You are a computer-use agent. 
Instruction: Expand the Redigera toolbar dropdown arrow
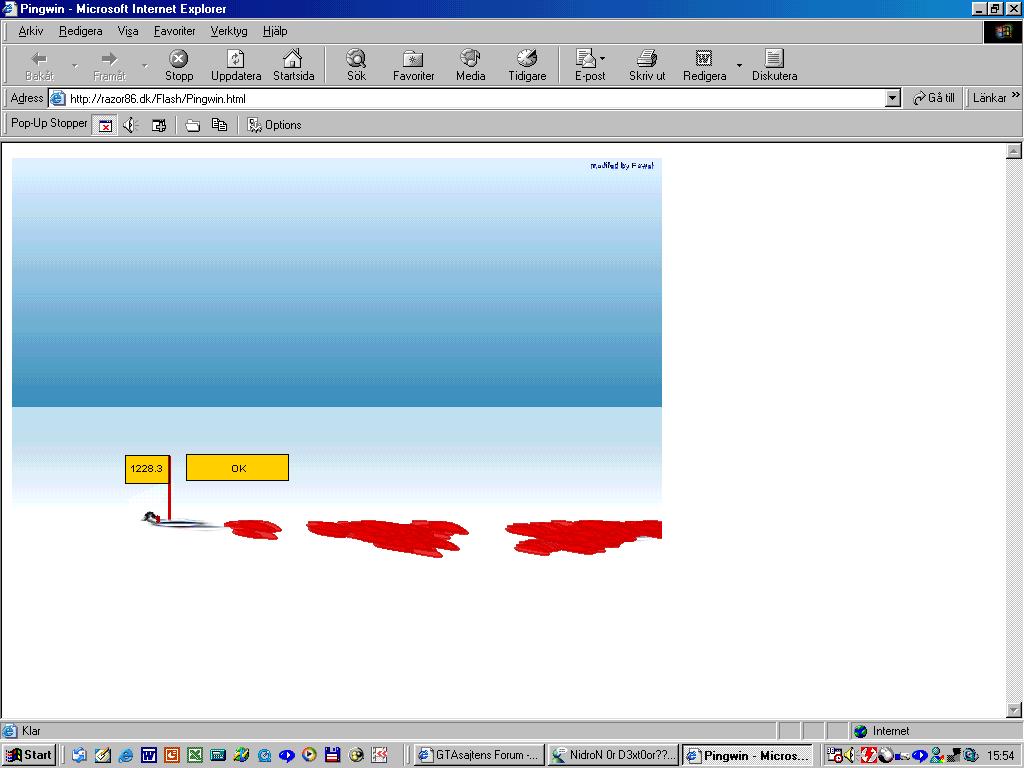(x=740, y=66)
